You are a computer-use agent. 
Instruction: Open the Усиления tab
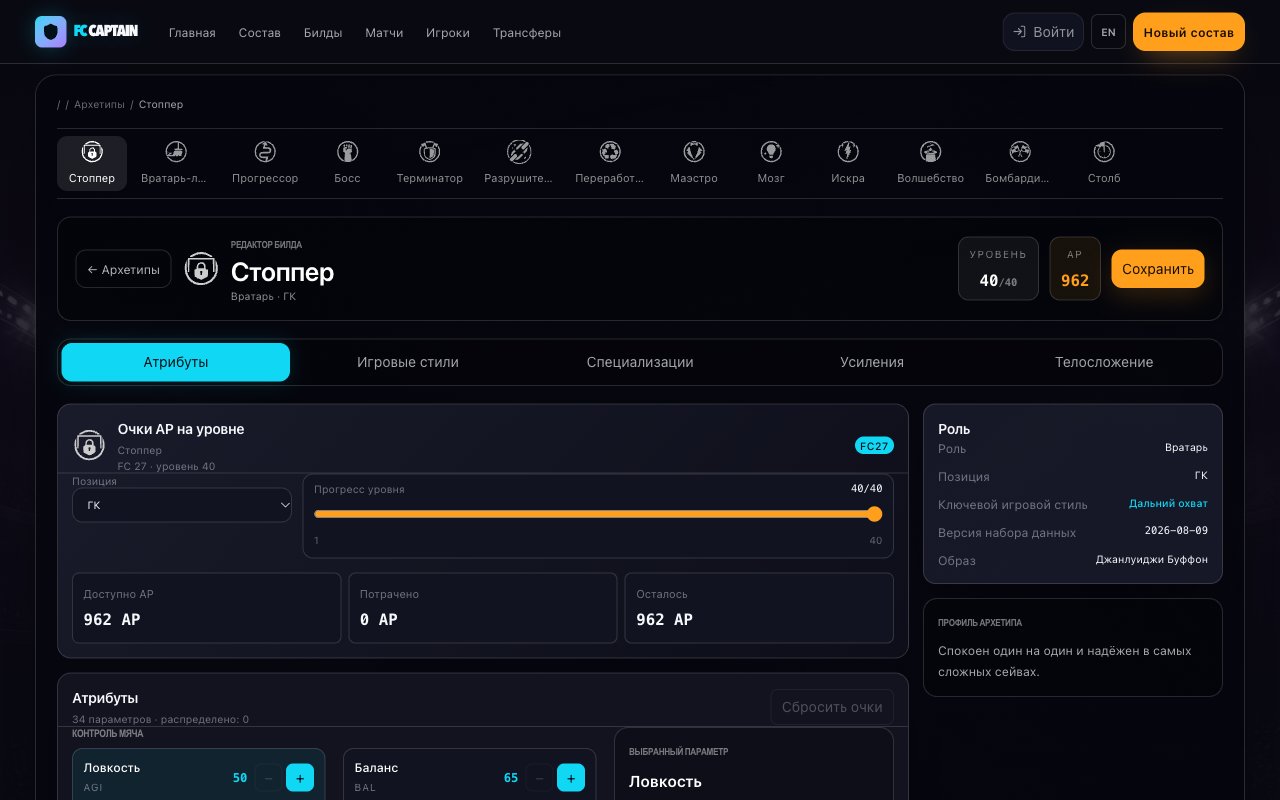(x=872, y=362)
